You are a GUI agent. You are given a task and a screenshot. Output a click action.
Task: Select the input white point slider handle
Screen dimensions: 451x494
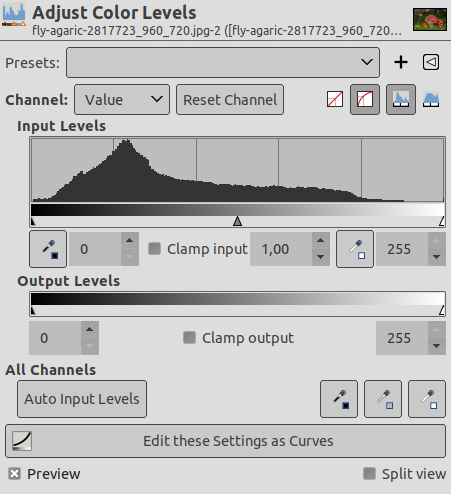pyautogui.click(x=442, y=221)
